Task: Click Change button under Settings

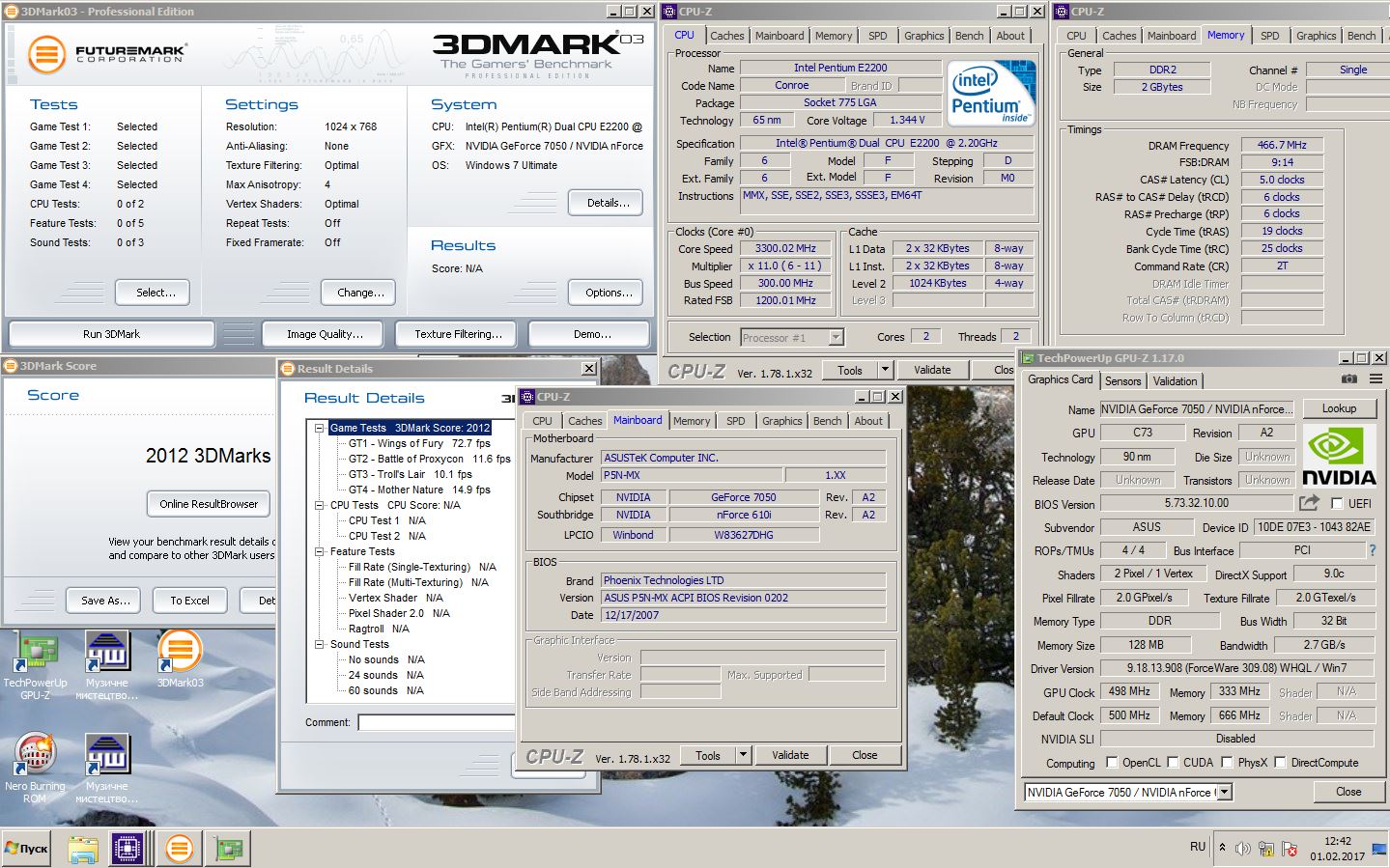Action: (360, 293)
